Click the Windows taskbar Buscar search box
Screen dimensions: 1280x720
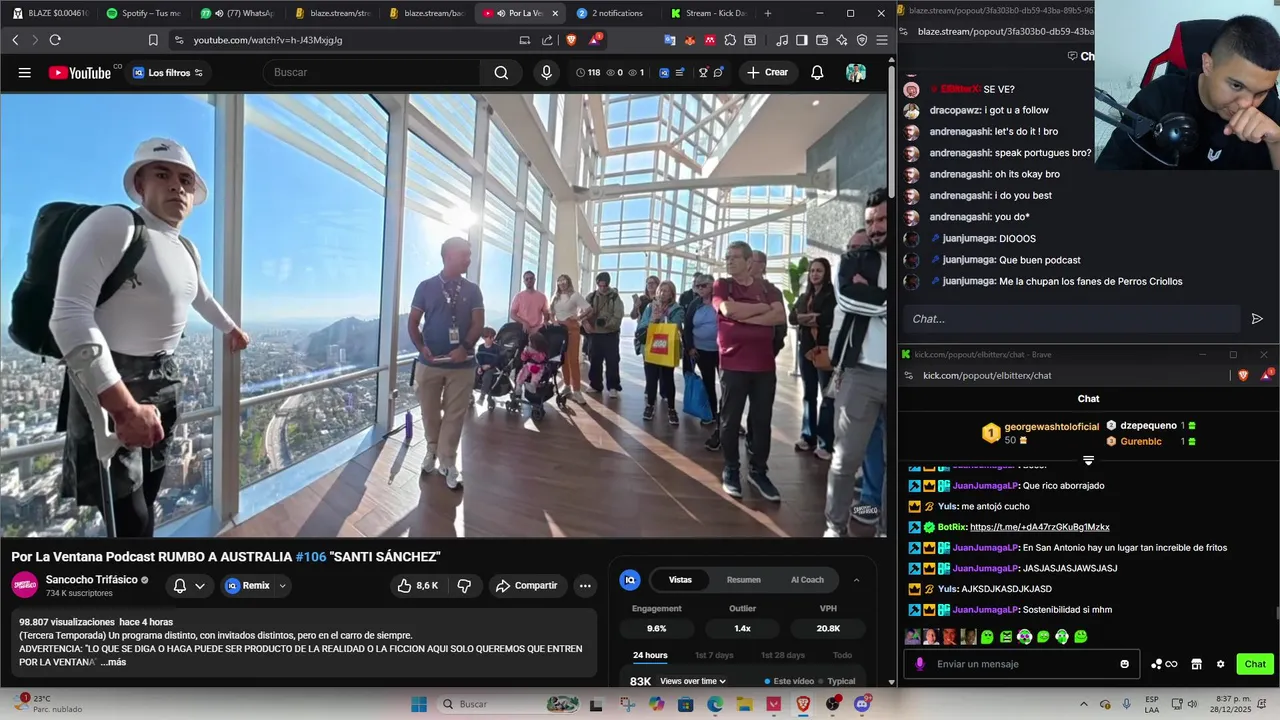coord(510,704)
